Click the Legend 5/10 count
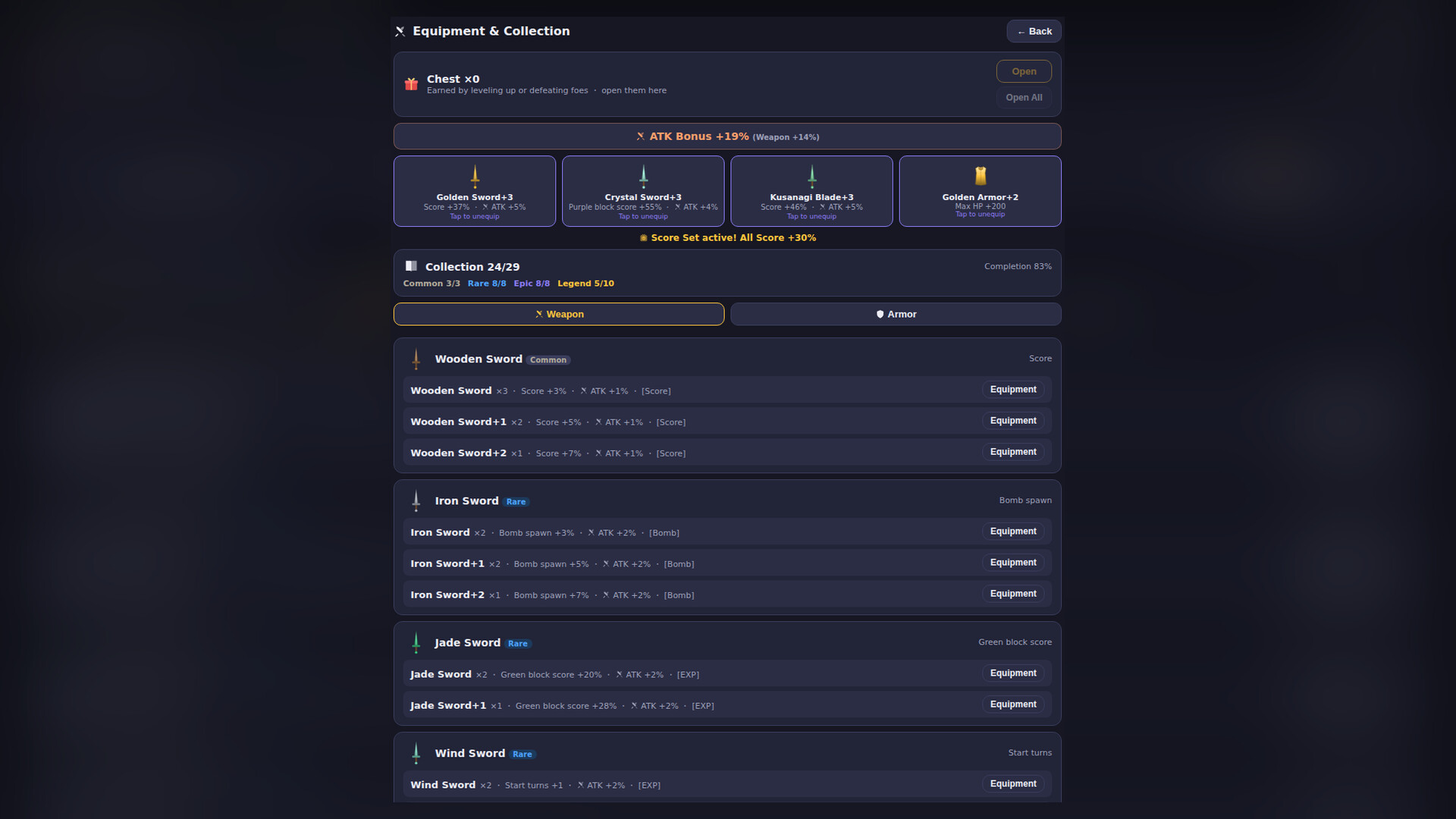Screen dimensions: 1456x819 pos(585,284)
